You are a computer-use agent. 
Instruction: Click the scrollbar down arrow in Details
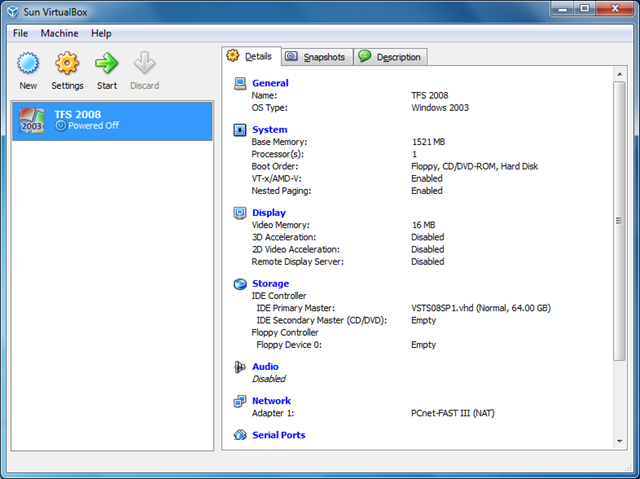click(x=620, y=441)
